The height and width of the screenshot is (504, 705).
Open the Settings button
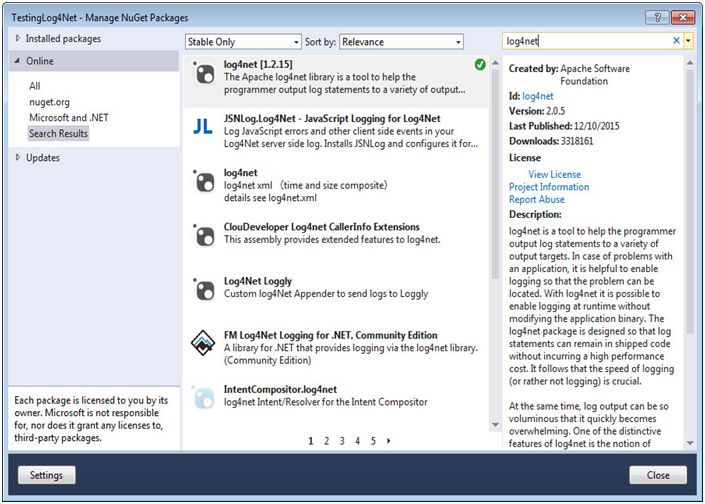click(x=46, y=475)
